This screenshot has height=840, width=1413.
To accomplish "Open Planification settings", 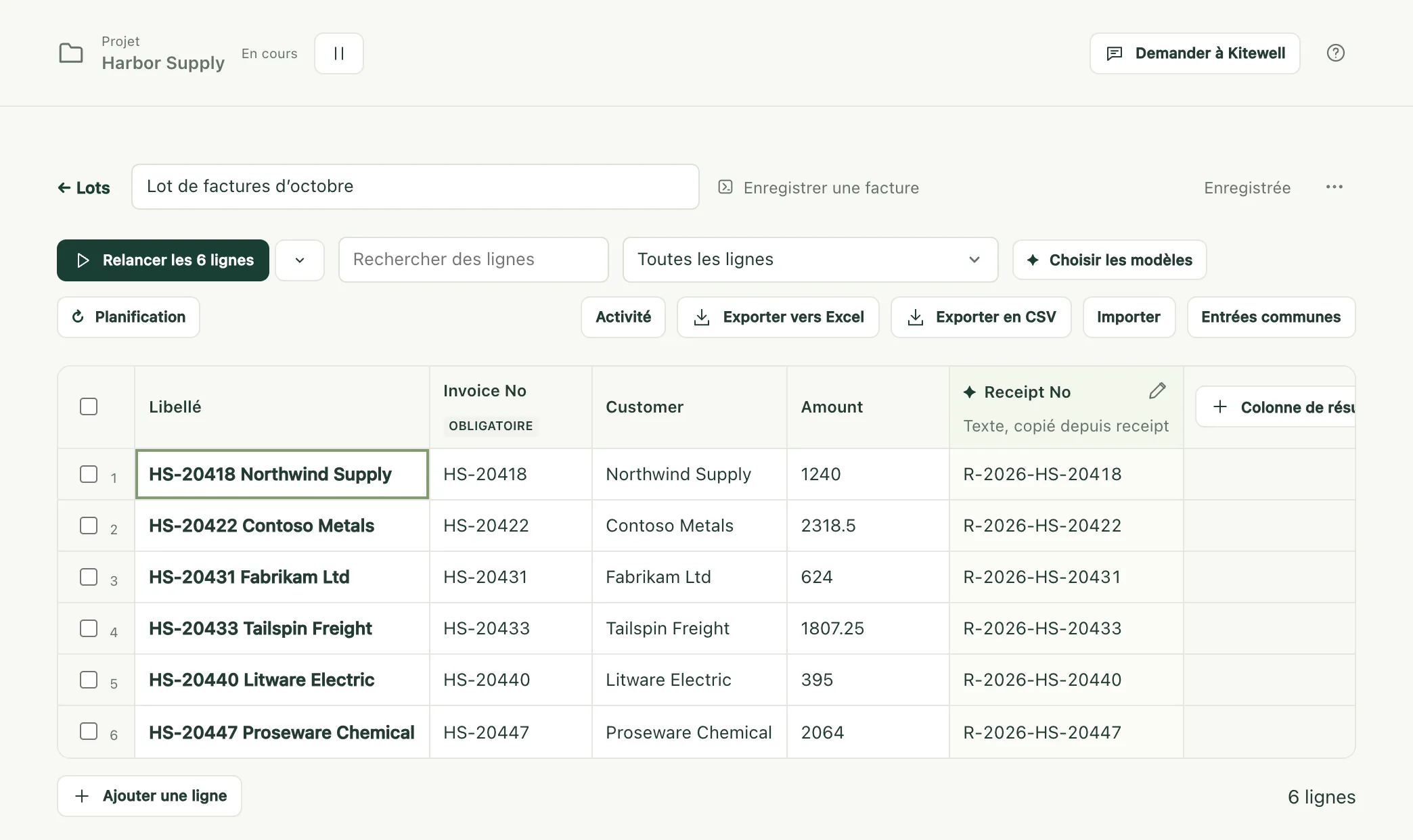I will tap(129, 317).
